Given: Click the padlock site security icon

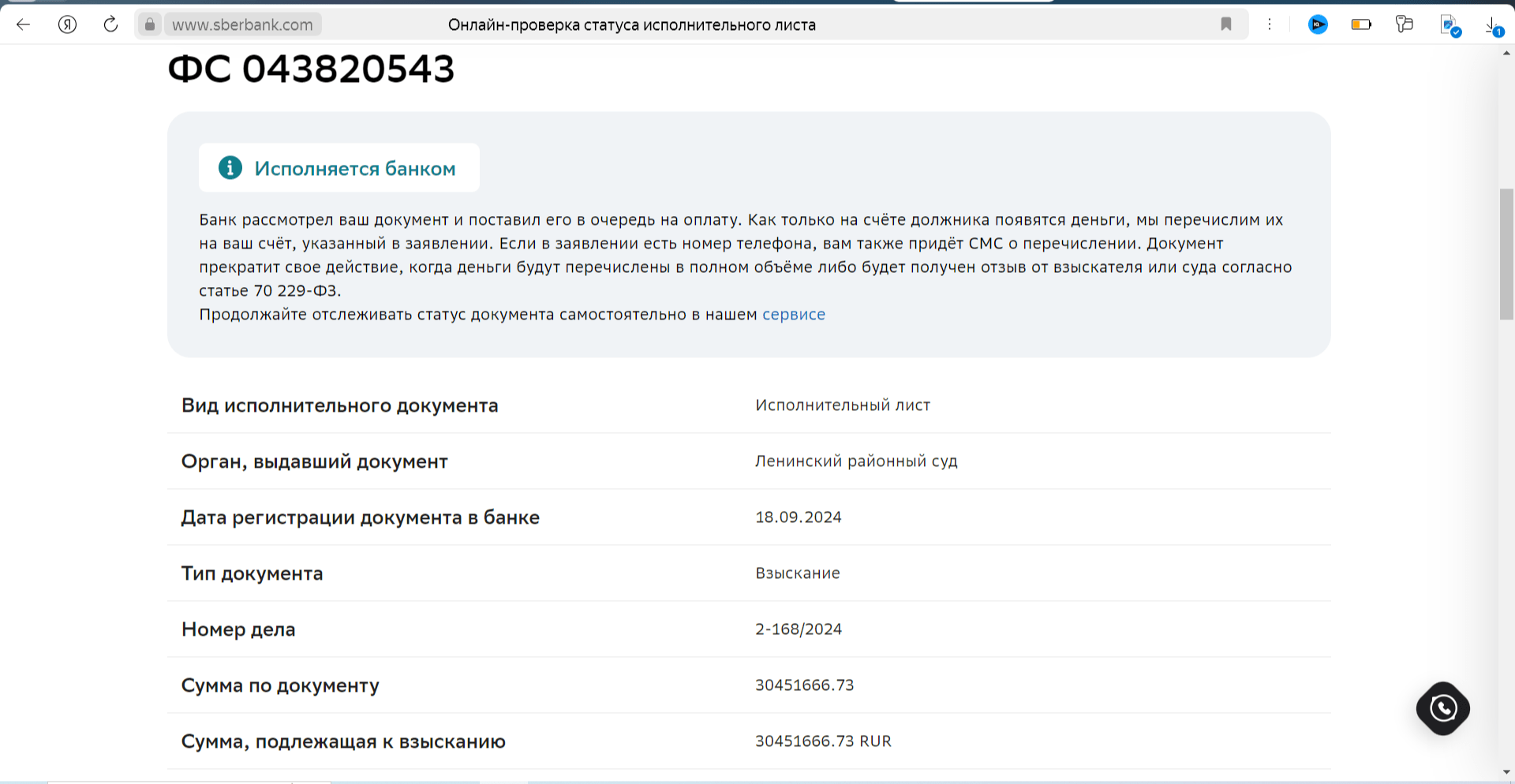Looking at the screenshot, I should [150, 24].
